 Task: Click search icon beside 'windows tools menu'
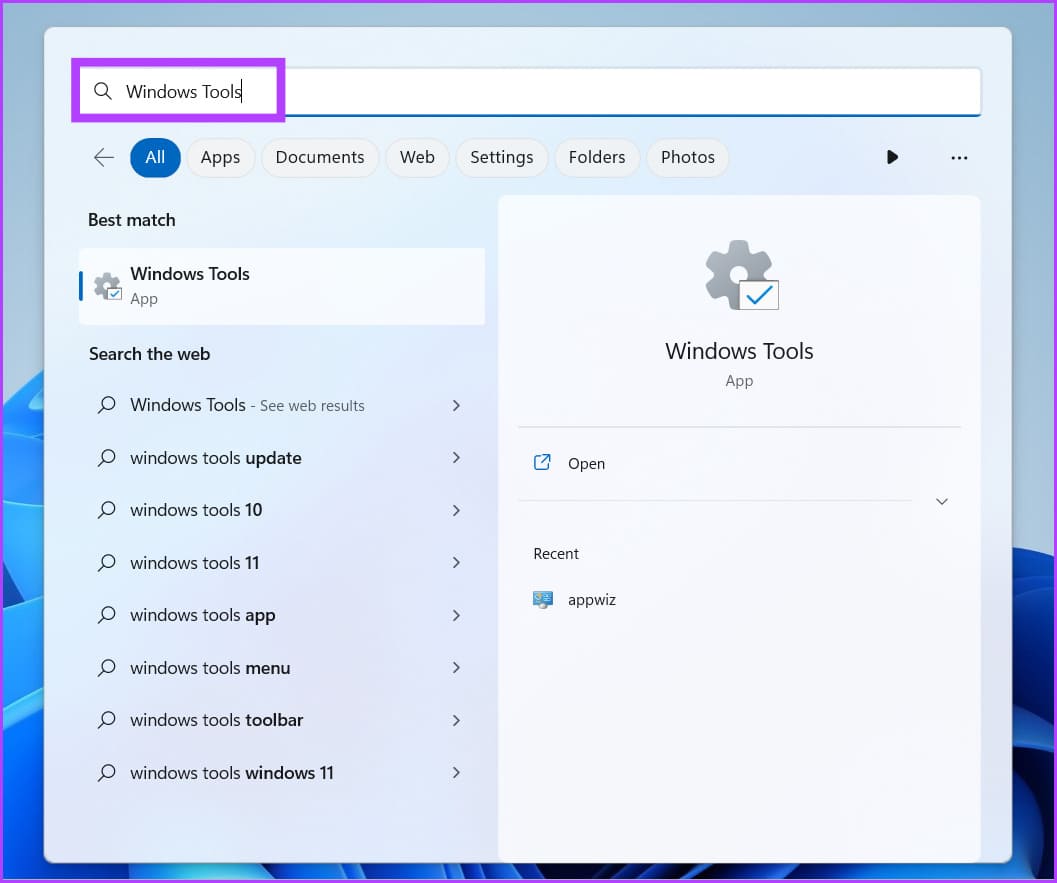[x=107, y=668]
